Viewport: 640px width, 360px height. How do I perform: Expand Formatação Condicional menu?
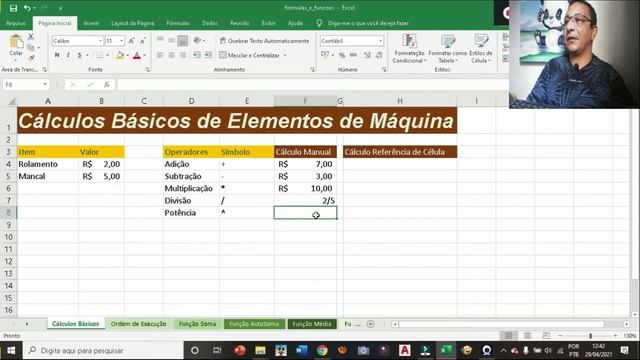tap(409, 49)
